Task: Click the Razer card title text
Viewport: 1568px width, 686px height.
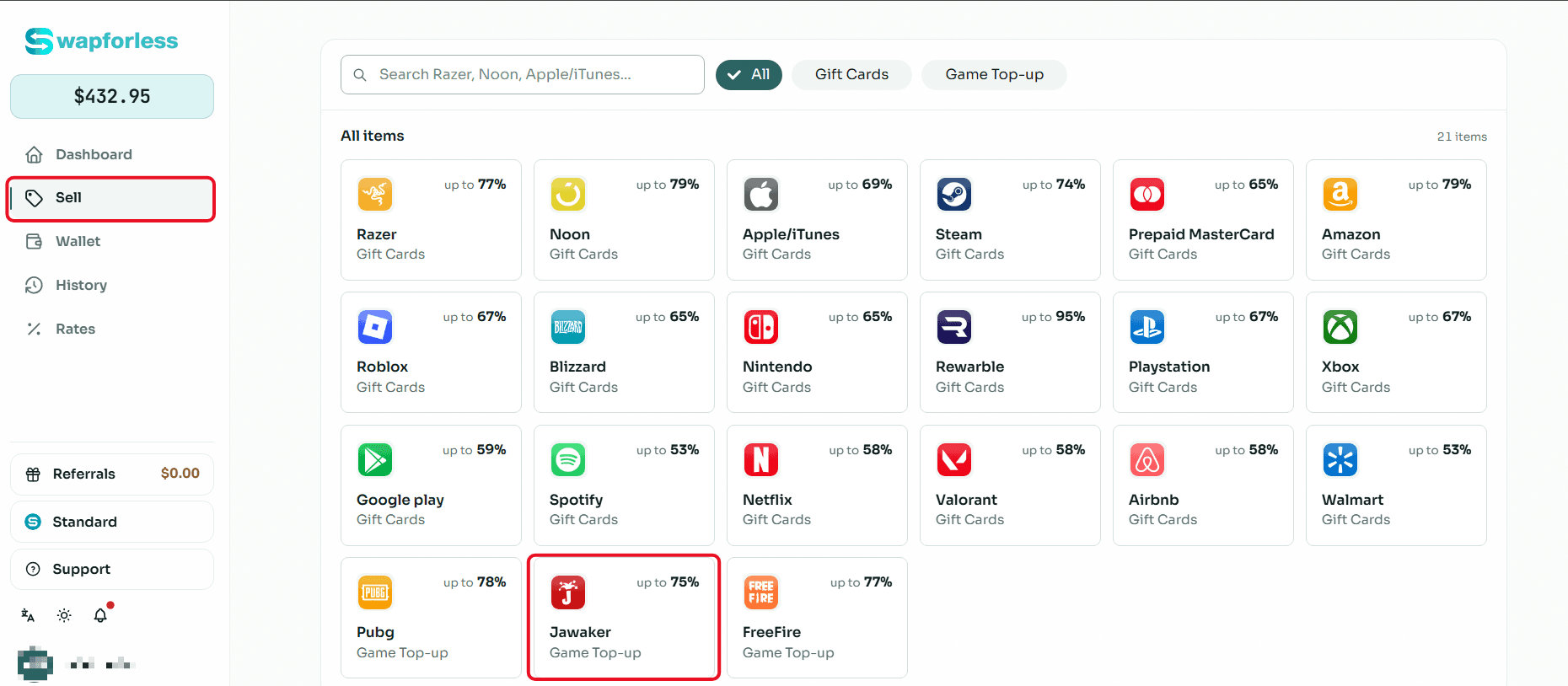Action: pos(376,234)
